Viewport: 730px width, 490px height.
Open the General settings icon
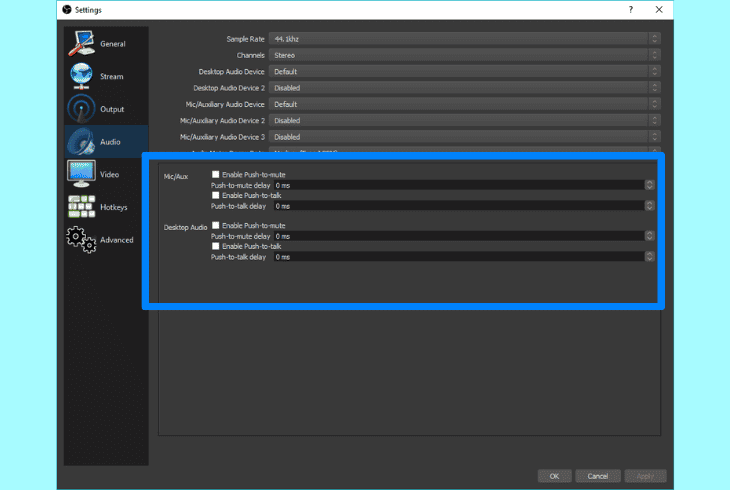coord(81,43)
